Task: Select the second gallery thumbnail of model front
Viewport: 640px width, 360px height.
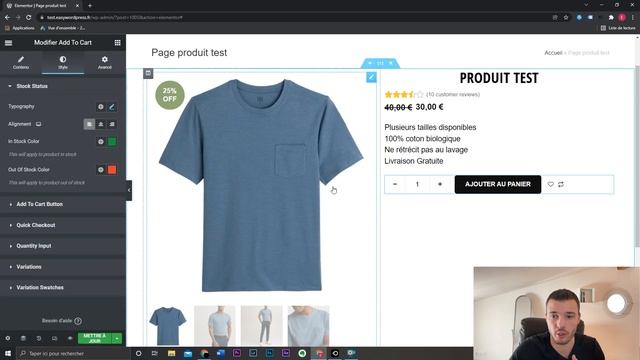Action: point(215,326)
